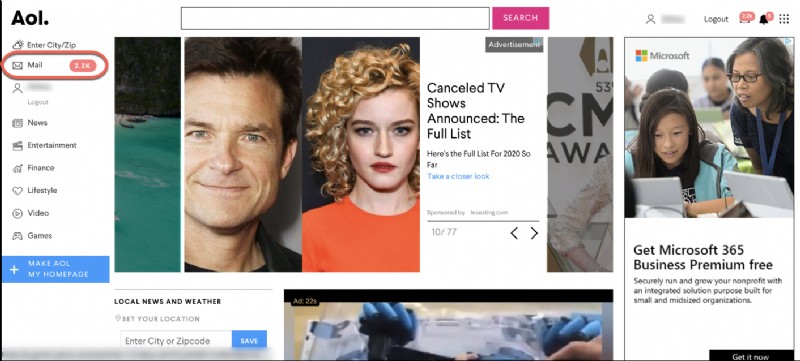
Task: Click the Aol. logo
Action: point(30,17)
